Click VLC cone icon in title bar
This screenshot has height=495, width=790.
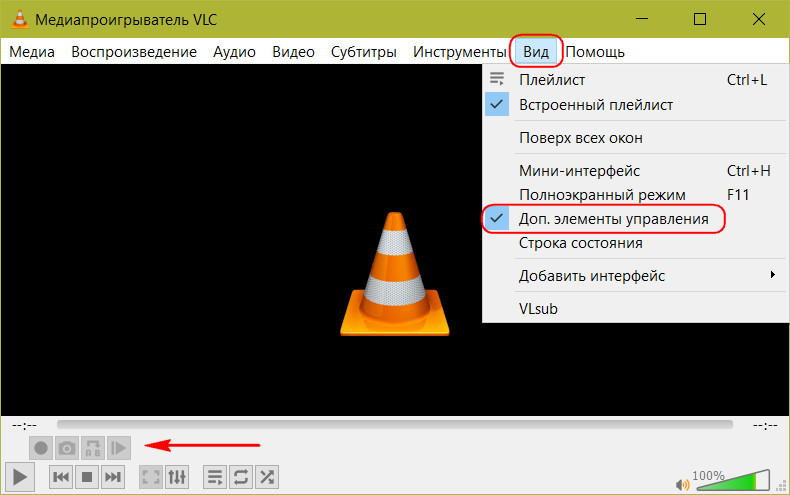[19, 19]
